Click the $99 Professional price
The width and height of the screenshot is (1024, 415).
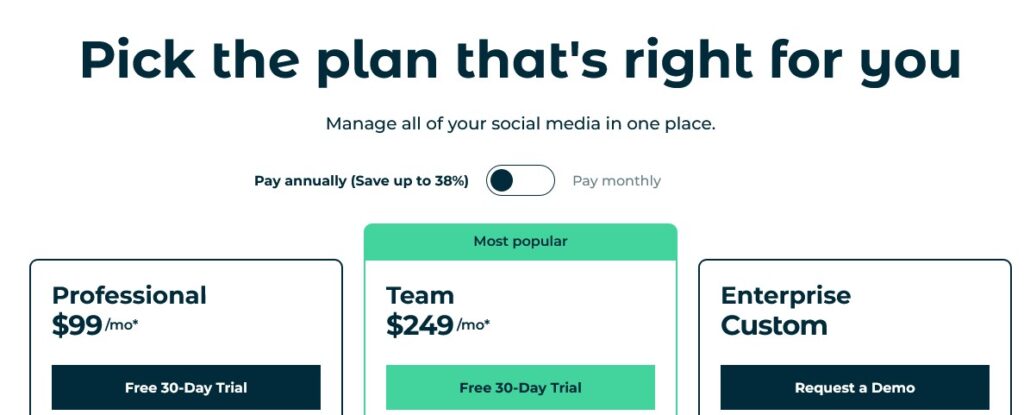pos(77,325)
